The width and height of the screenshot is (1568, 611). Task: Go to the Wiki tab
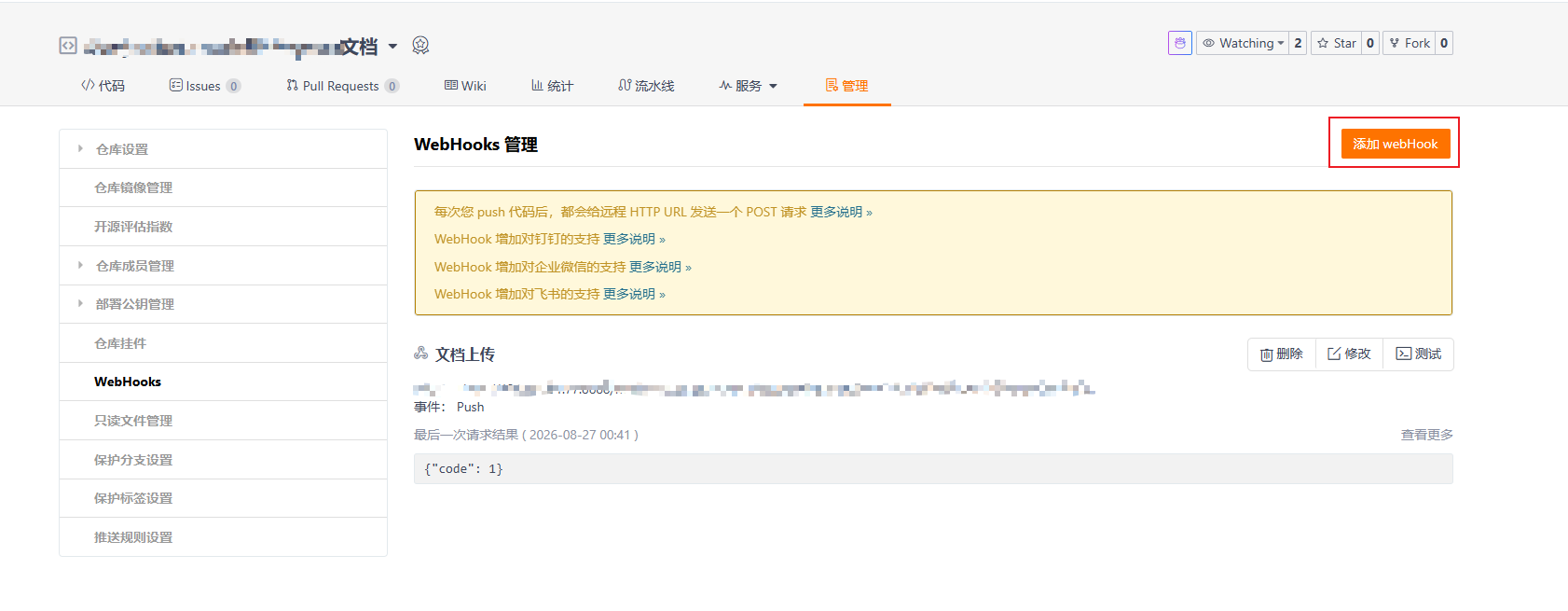click(x=465, y=86)
